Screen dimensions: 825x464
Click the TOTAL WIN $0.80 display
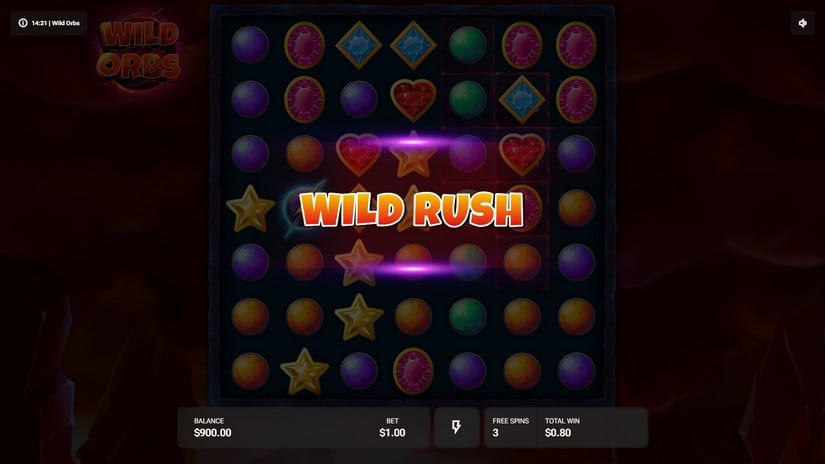(562, 427)
